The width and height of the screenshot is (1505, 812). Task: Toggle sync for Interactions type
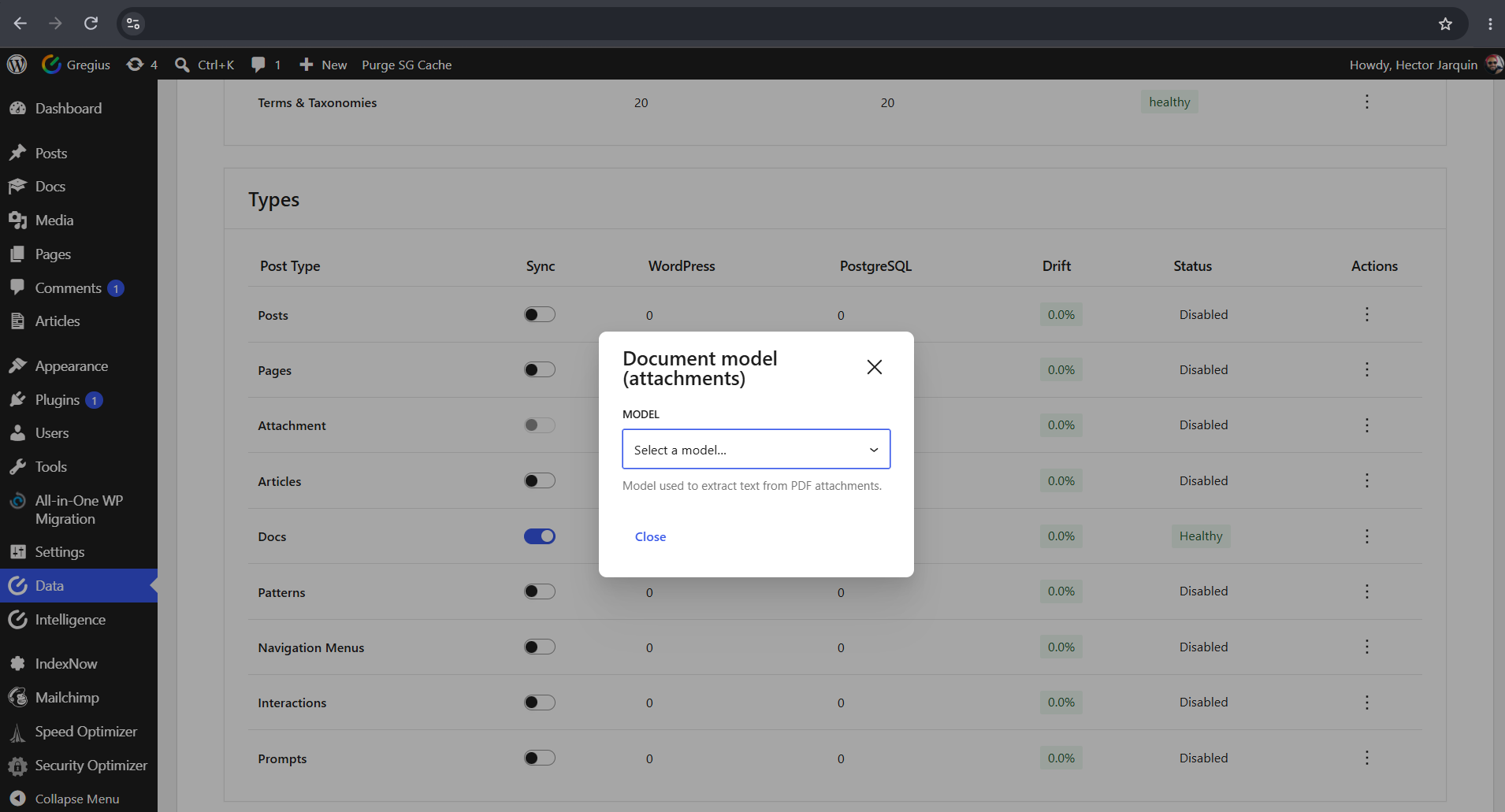[540, 703]
